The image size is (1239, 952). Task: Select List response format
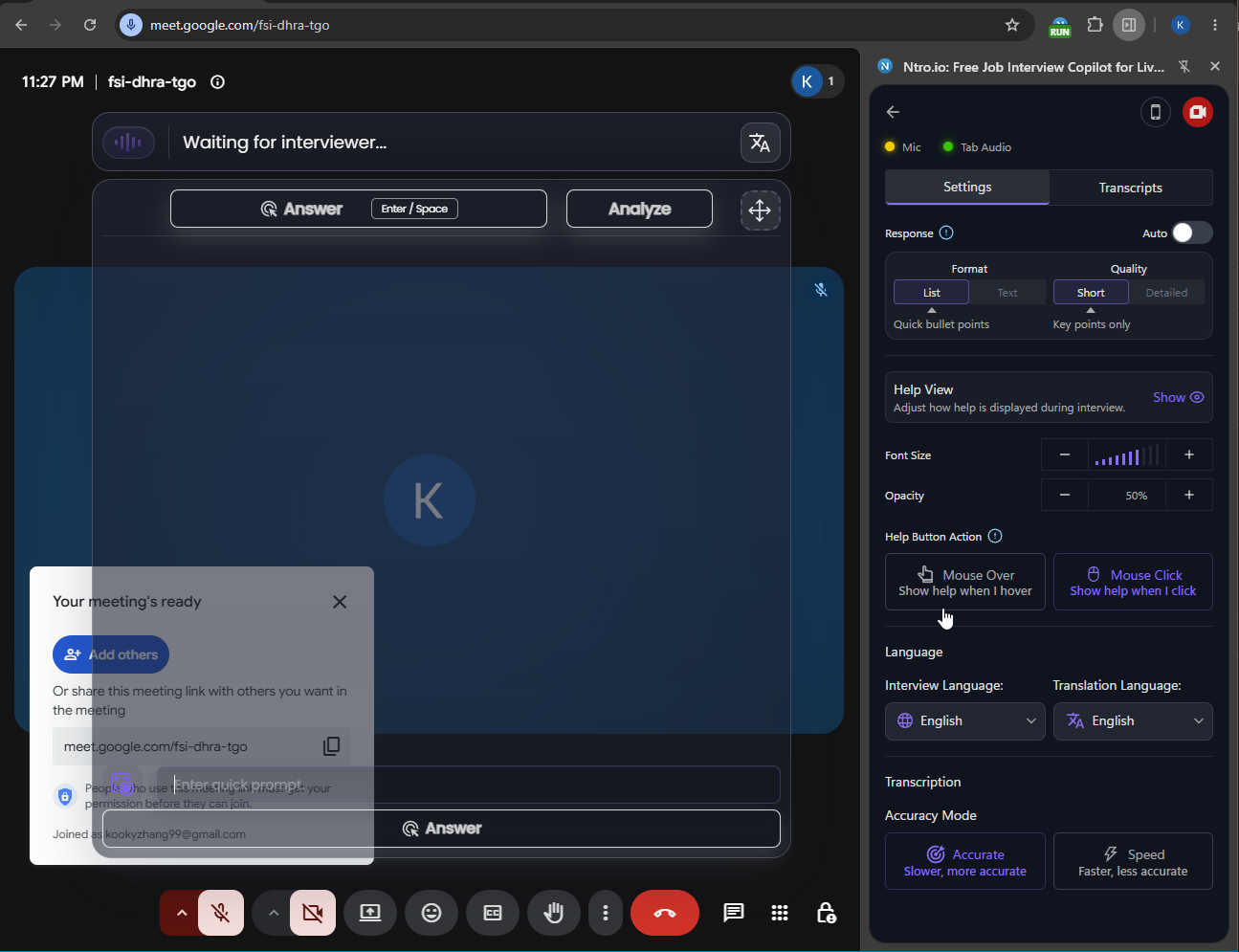pos(931,293)
